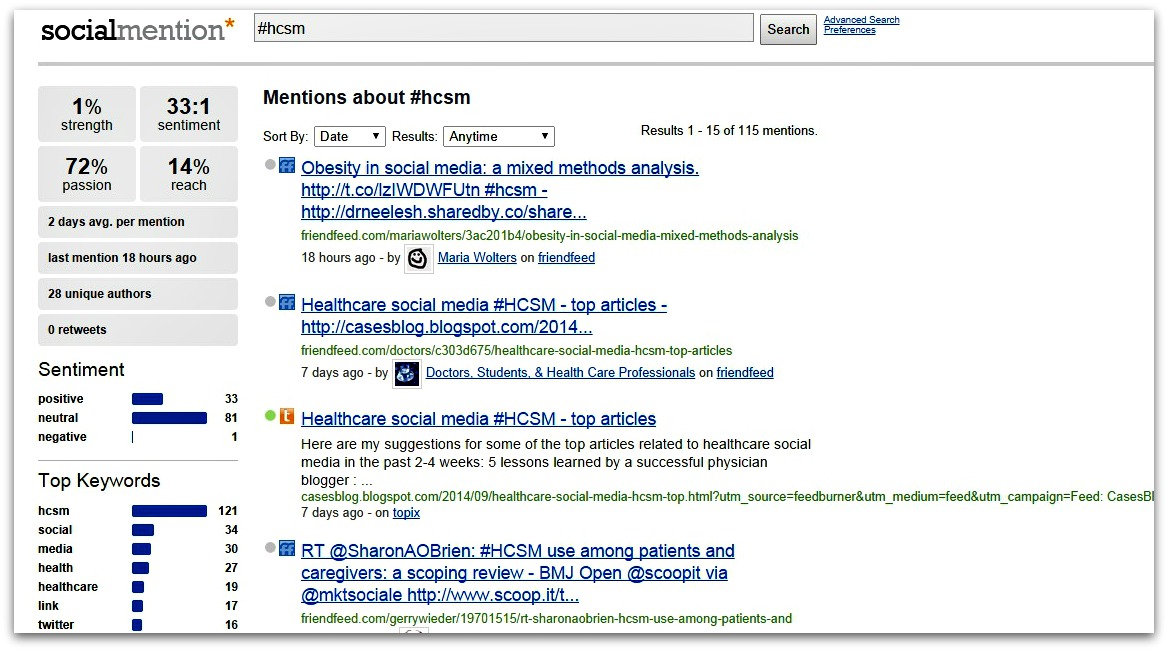
Task: Click the friendfeed.com/gerrywieder green URL text
Action: pos(546,618)
